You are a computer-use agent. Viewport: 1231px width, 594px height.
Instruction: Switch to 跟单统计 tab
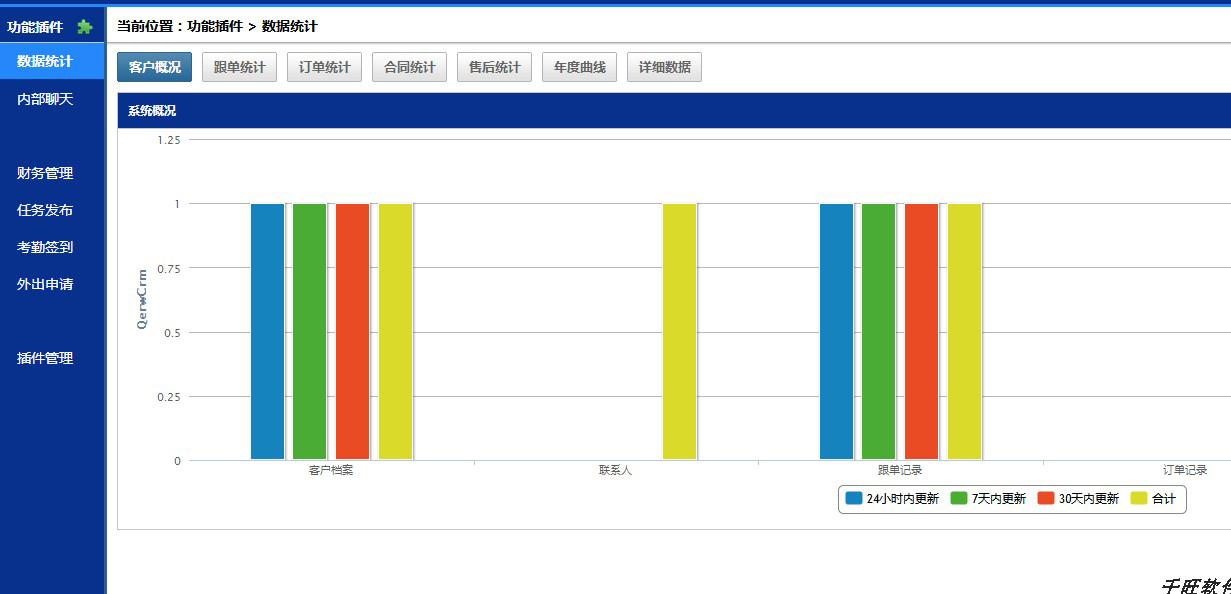point(240,68)
